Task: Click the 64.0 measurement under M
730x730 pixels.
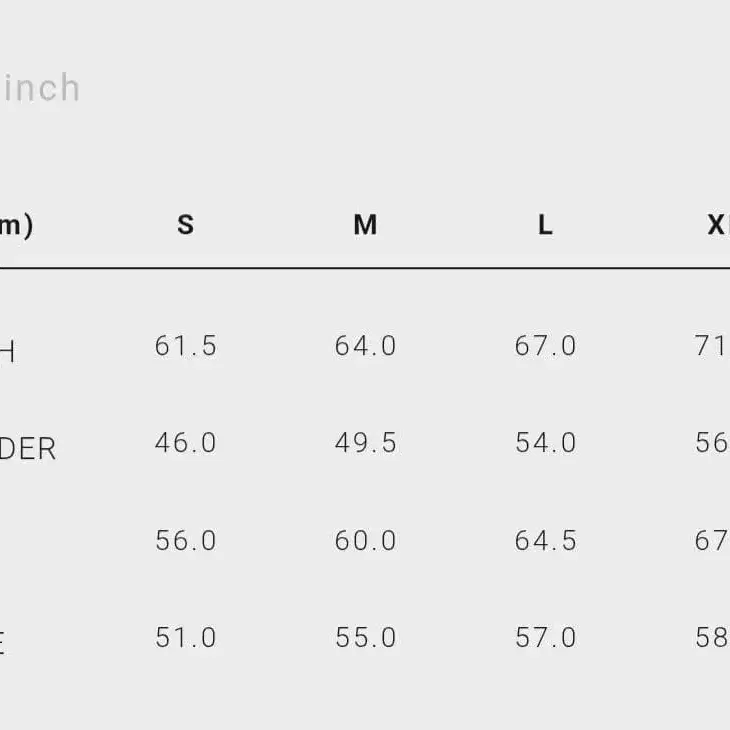Action: tap(365, 346)
